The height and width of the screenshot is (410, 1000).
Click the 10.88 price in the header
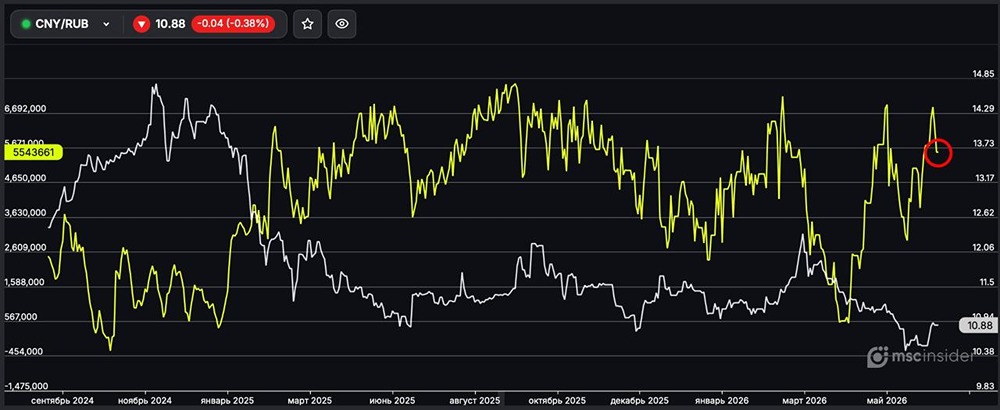point(170,24)
